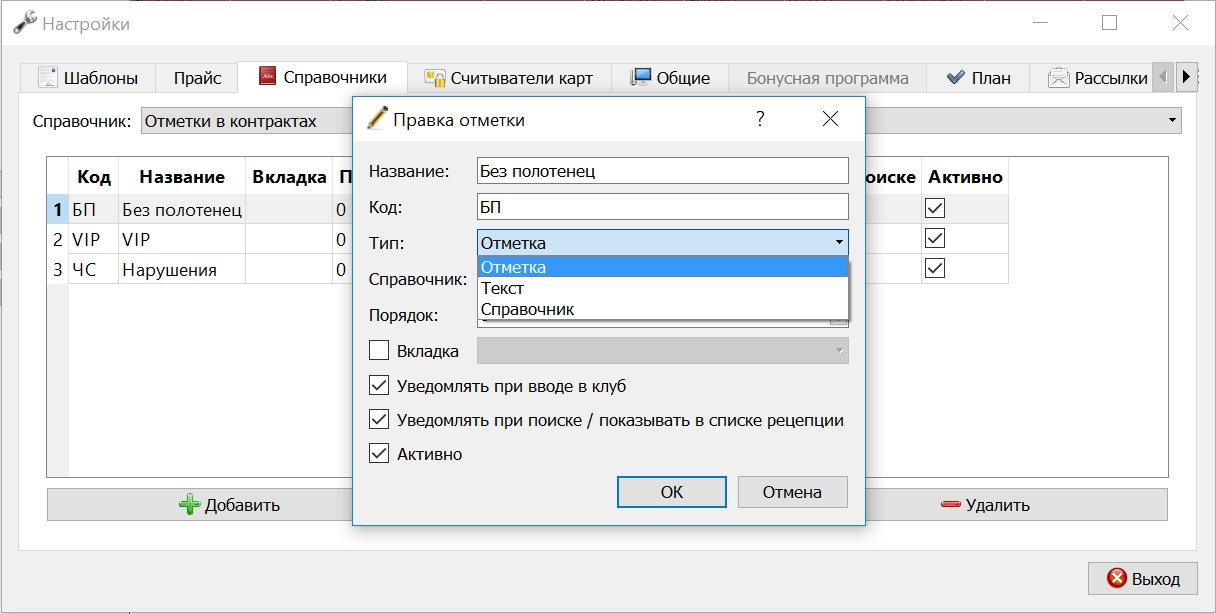The height and width of the screenshot is (614, 1216).
Task: Open the disabled Вкладка dropdown
Action: (663, 350)
